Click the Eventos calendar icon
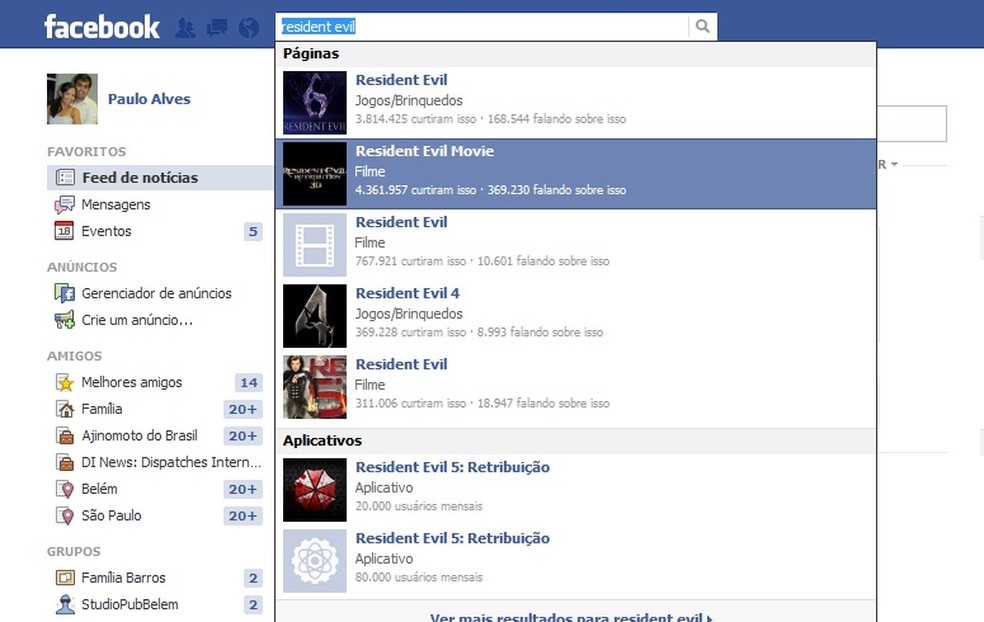Image resolution: width=984 pixels, height=622 pixels. [64, 231]
